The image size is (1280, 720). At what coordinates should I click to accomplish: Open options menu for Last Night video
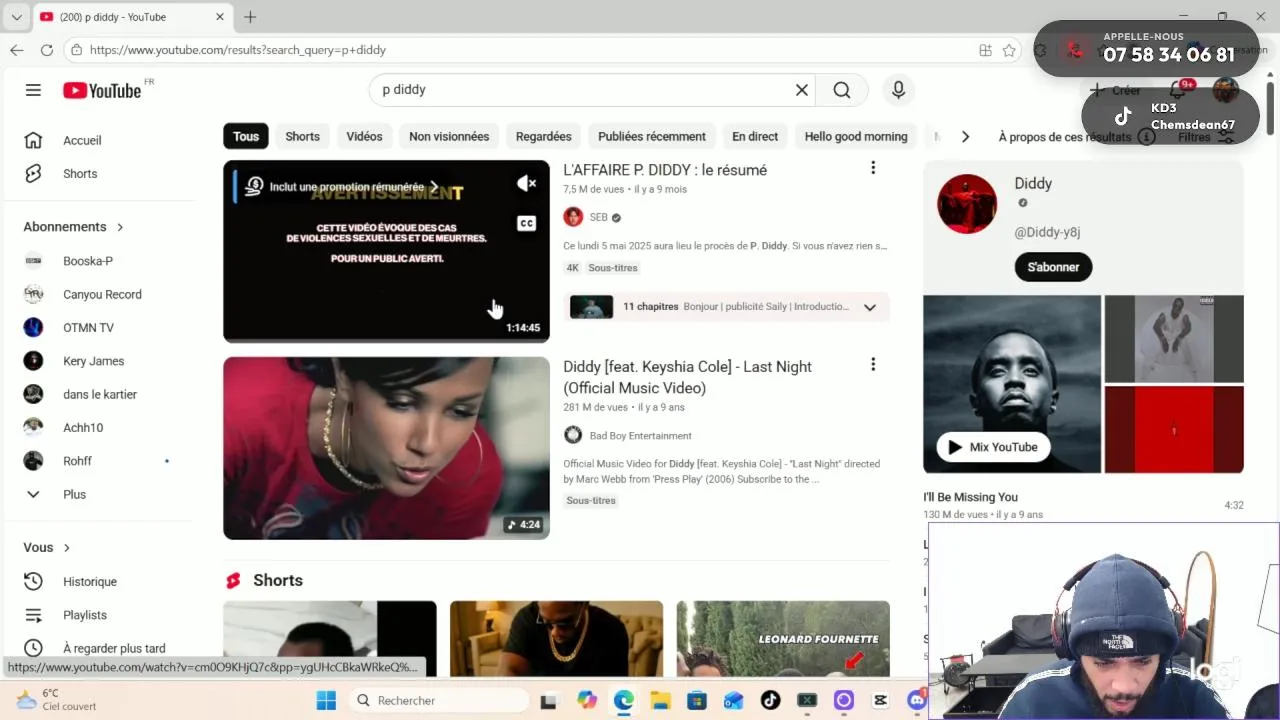click(873, 365)
